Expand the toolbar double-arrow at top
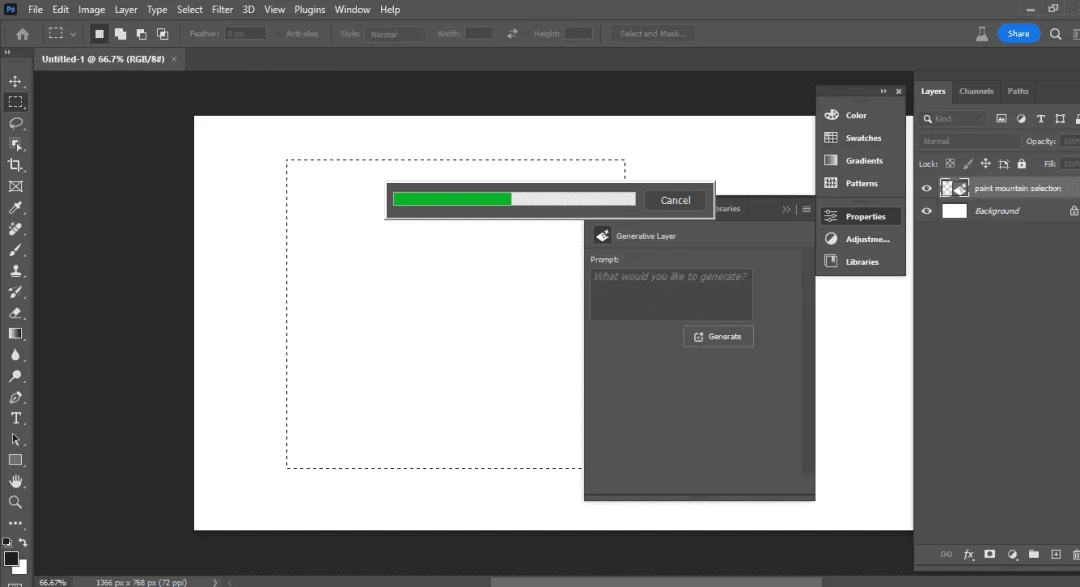The height and width of the screenshot is (587, 1080). (8, 52)
